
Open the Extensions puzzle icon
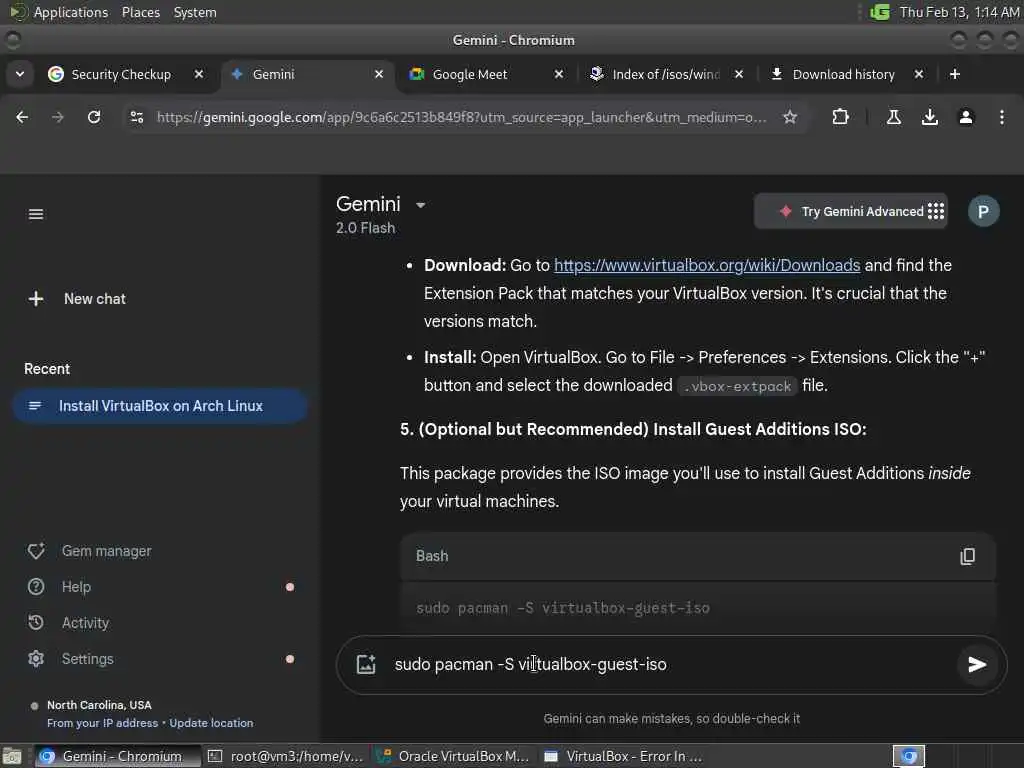[840, 117]
